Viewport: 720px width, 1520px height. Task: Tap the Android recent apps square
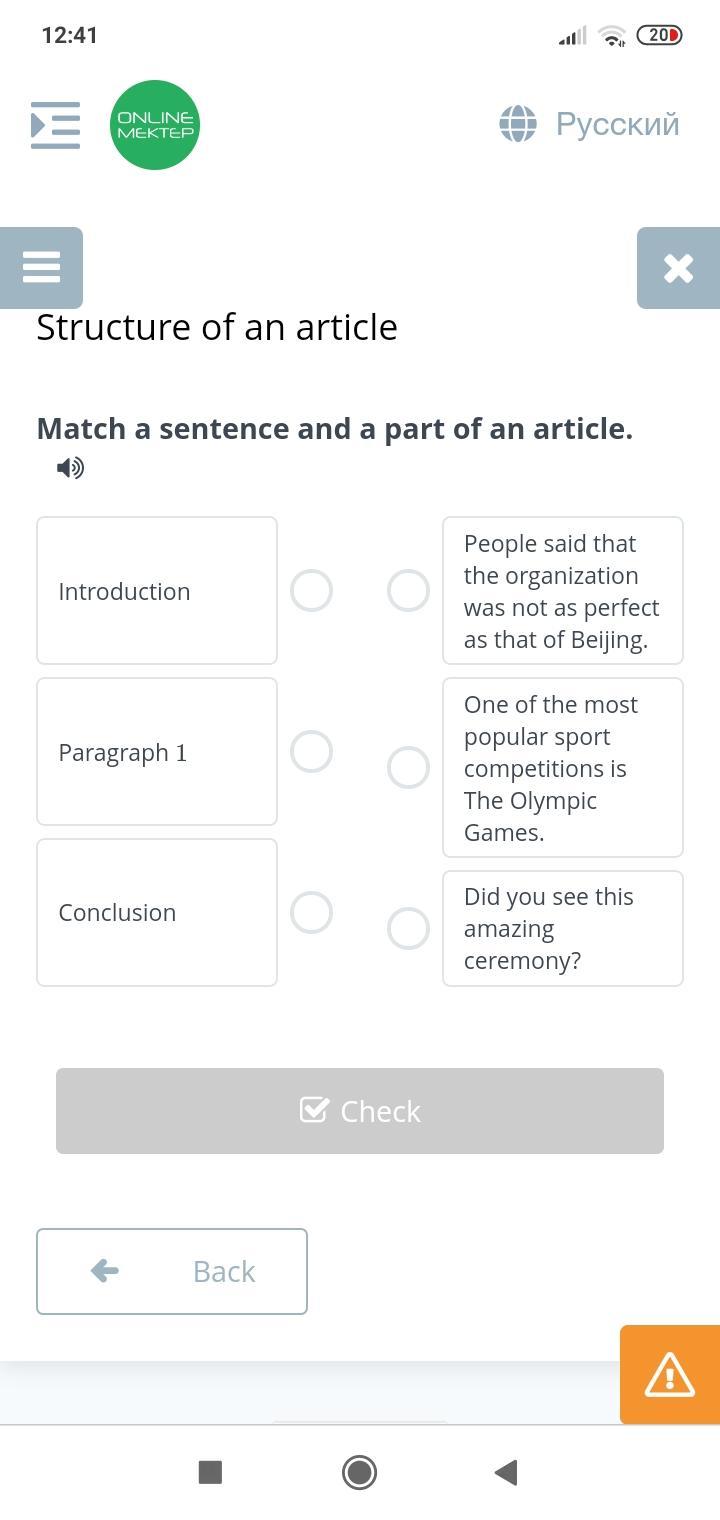click(210, 1472)
